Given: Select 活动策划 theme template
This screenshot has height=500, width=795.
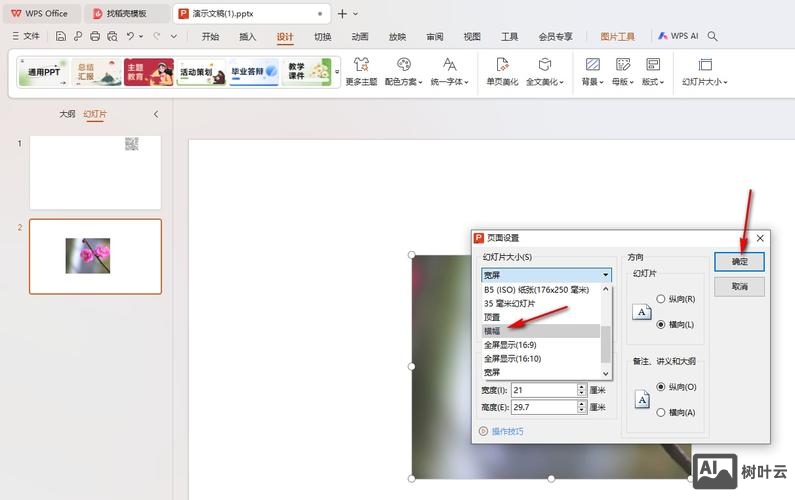Looking at the screenshot, I should (201, 72).
